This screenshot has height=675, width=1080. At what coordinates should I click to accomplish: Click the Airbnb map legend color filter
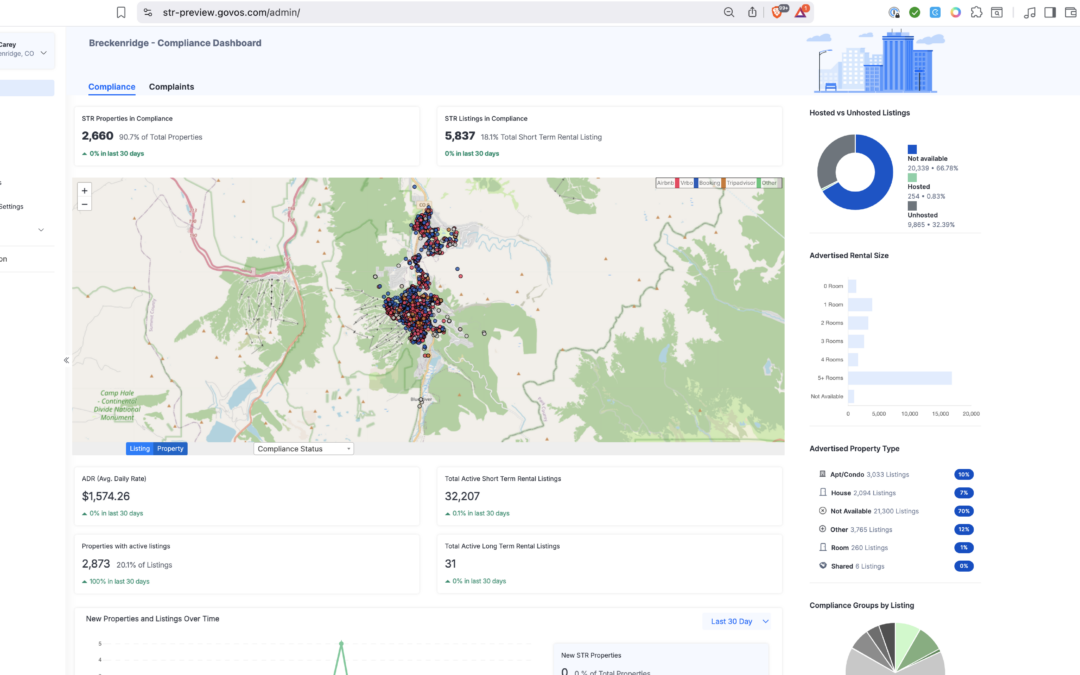point(666,183)
